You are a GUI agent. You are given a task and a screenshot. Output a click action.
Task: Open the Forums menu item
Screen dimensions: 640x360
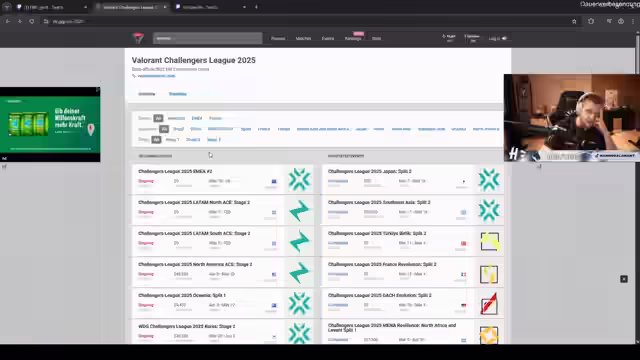(x=278, y=38)
